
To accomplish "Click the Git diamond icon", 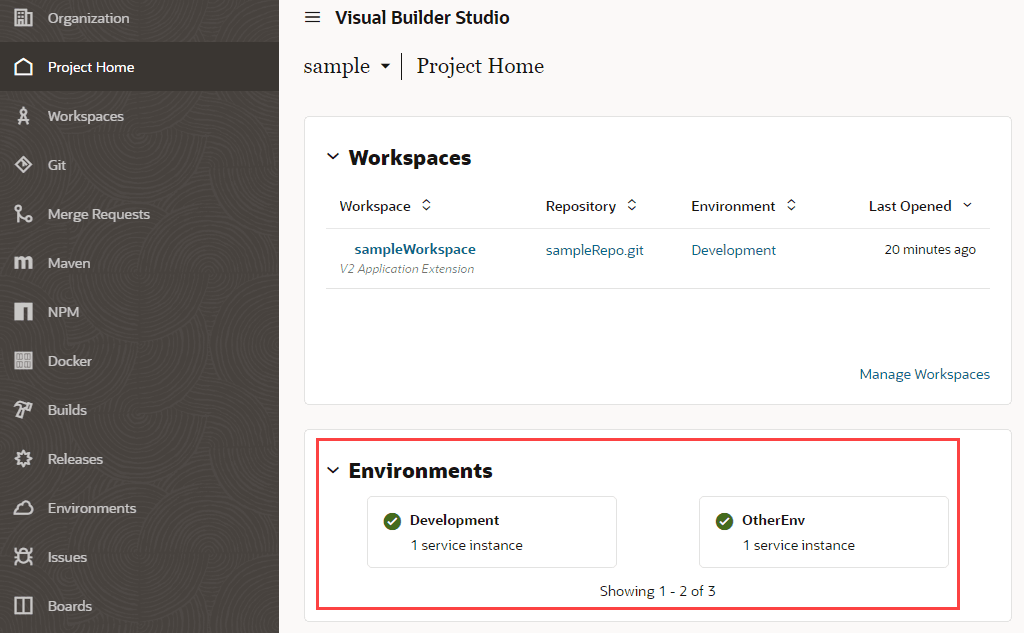I will pyautogui.click(x=24, y=165).
